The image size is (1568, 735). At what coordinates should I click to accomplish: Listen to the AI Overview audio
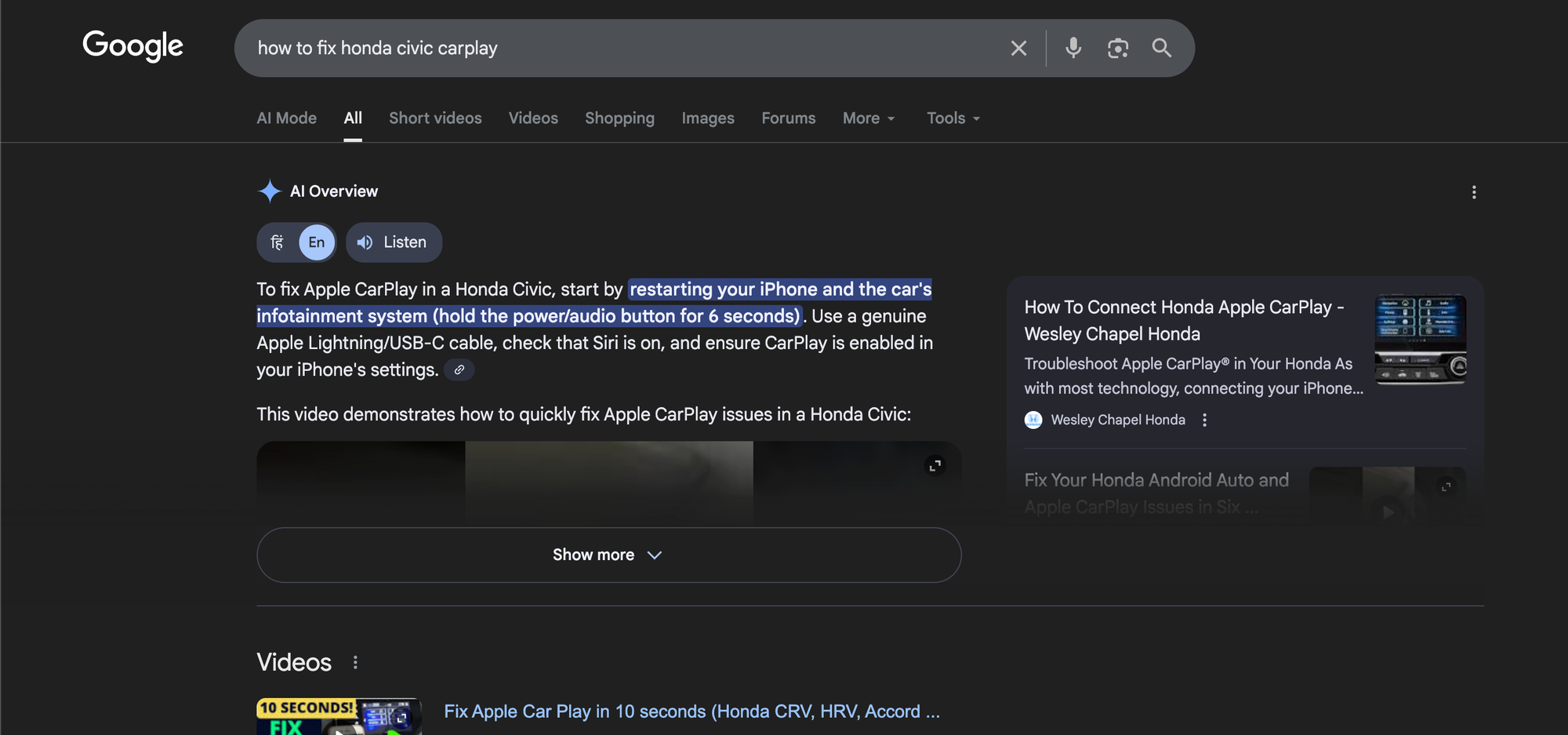[x=394, y=242]
